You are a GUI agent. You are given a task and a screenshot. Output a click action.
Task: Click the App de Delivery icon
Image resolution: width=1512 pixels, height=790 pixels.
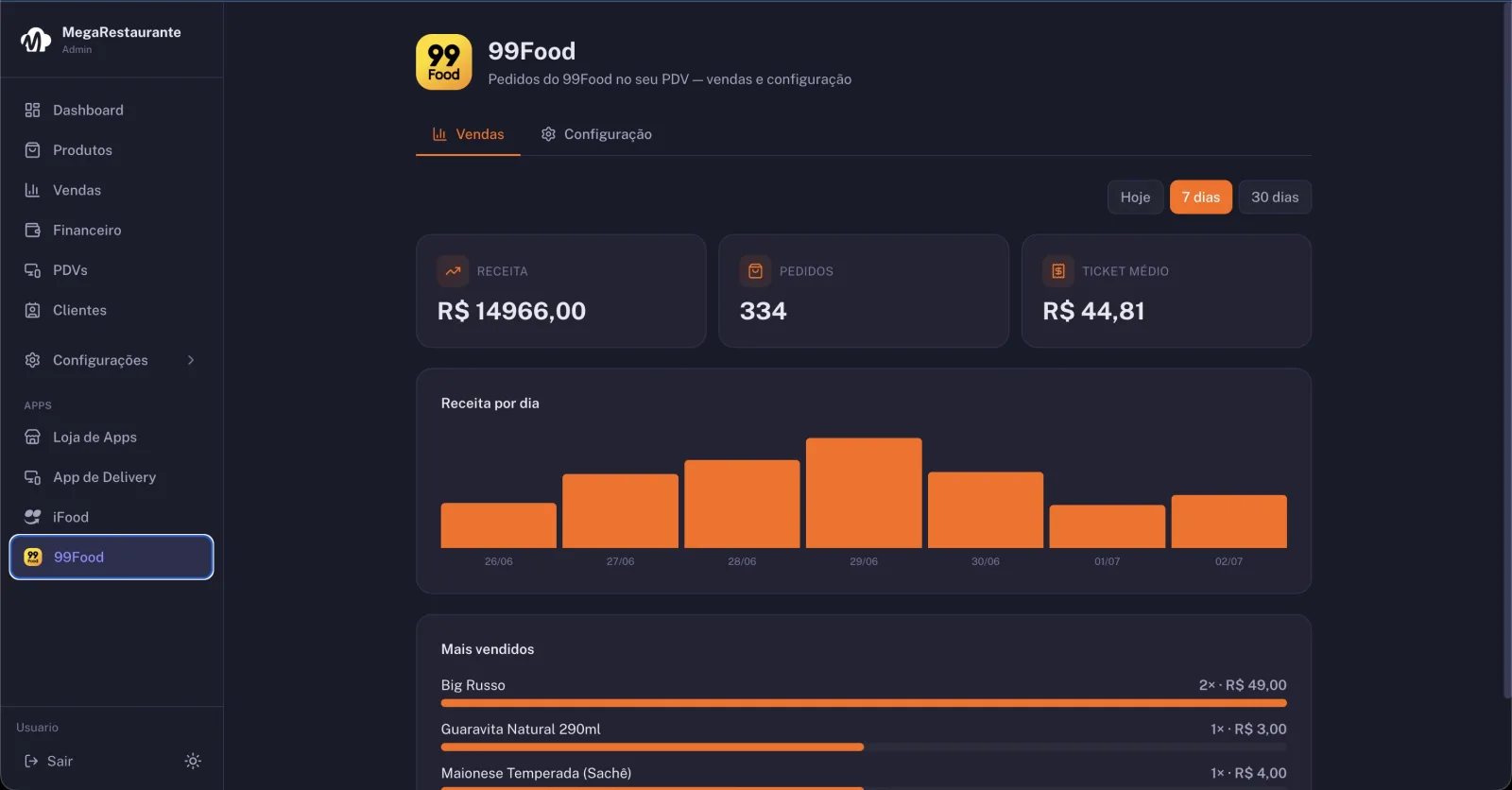click(32, 477)
